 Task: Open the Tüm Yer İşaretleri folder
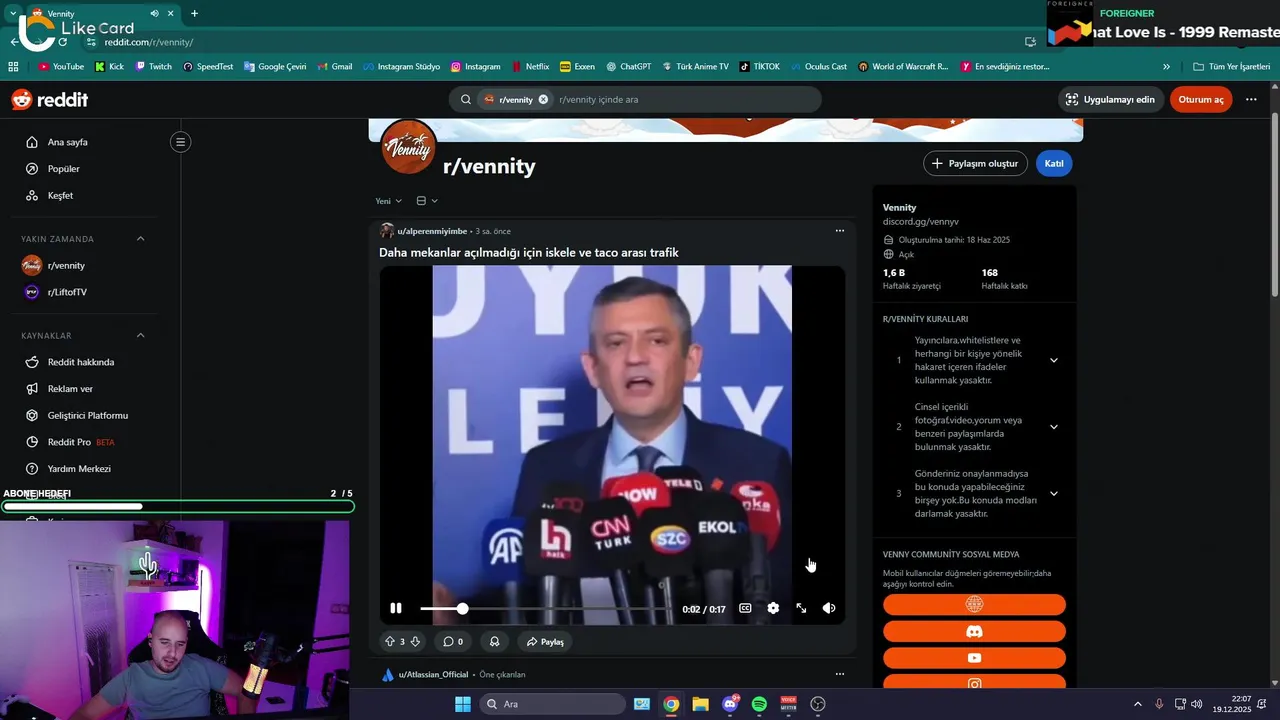coord(1231,67)
